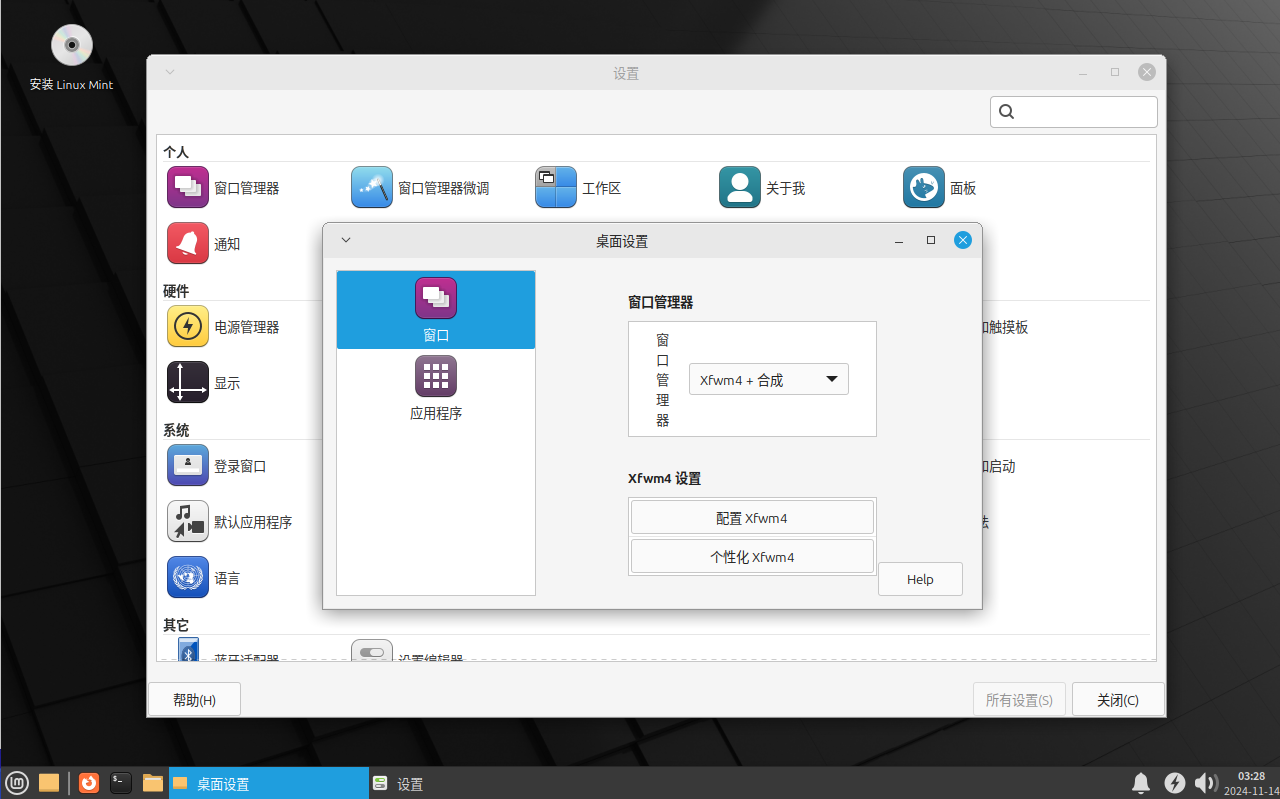This screenshot has width=1280, height=799.
Task: Open the 显示 display icon
Action: click(188, 382)
